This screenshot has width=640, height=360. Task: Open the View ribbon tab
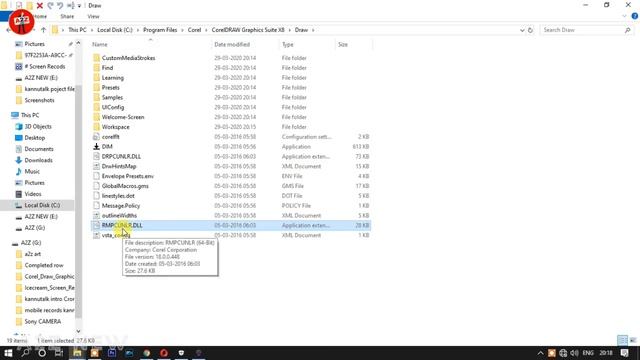click(93, 16)
